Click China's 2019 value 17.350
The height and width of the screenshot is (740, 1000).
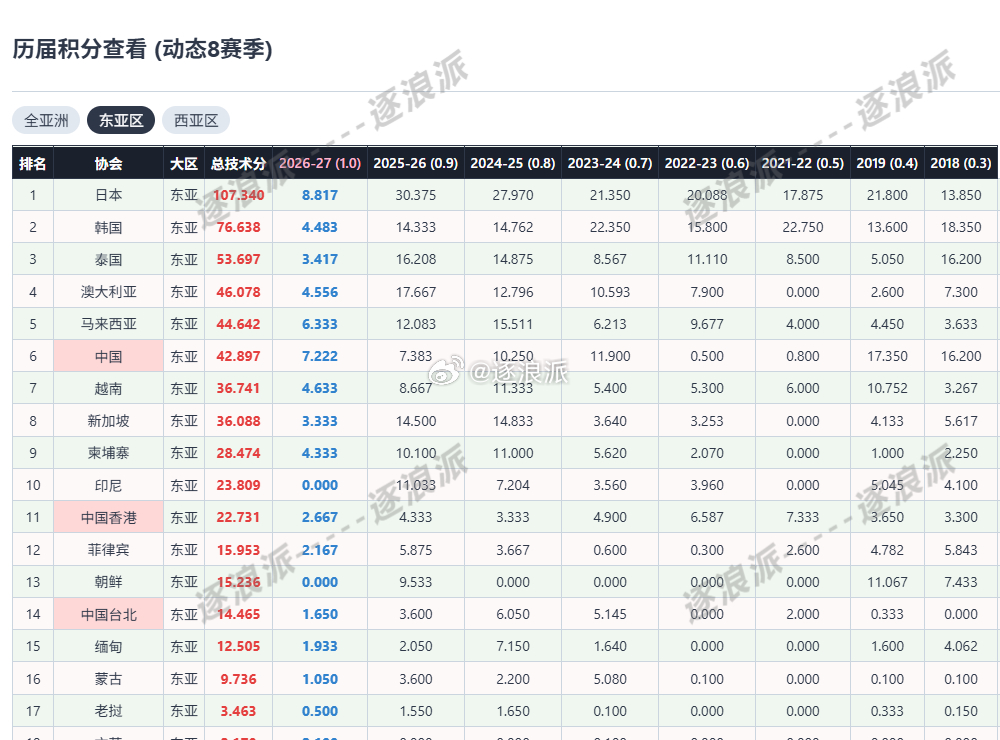pyautogui.click(x=887, y=356)
